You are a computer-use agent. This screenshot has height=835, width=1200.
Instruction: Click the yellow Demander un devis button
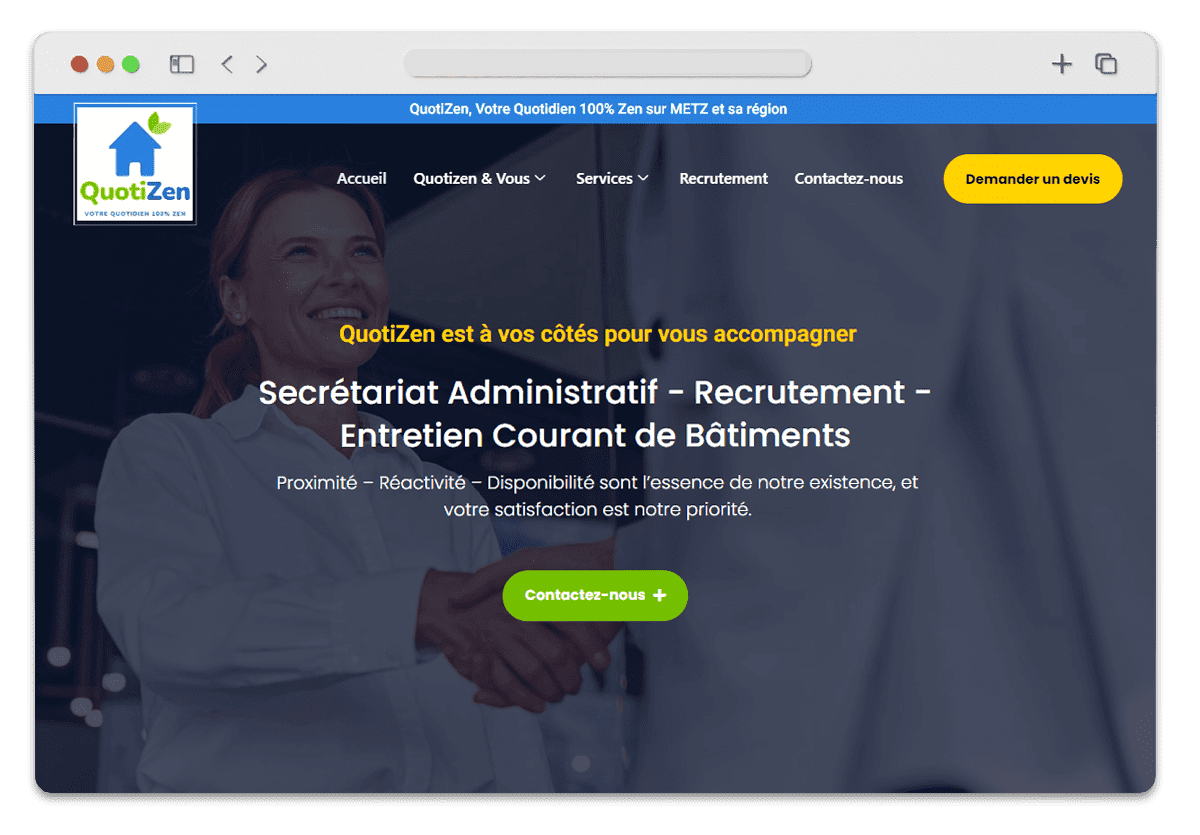tap(1033, 179)
